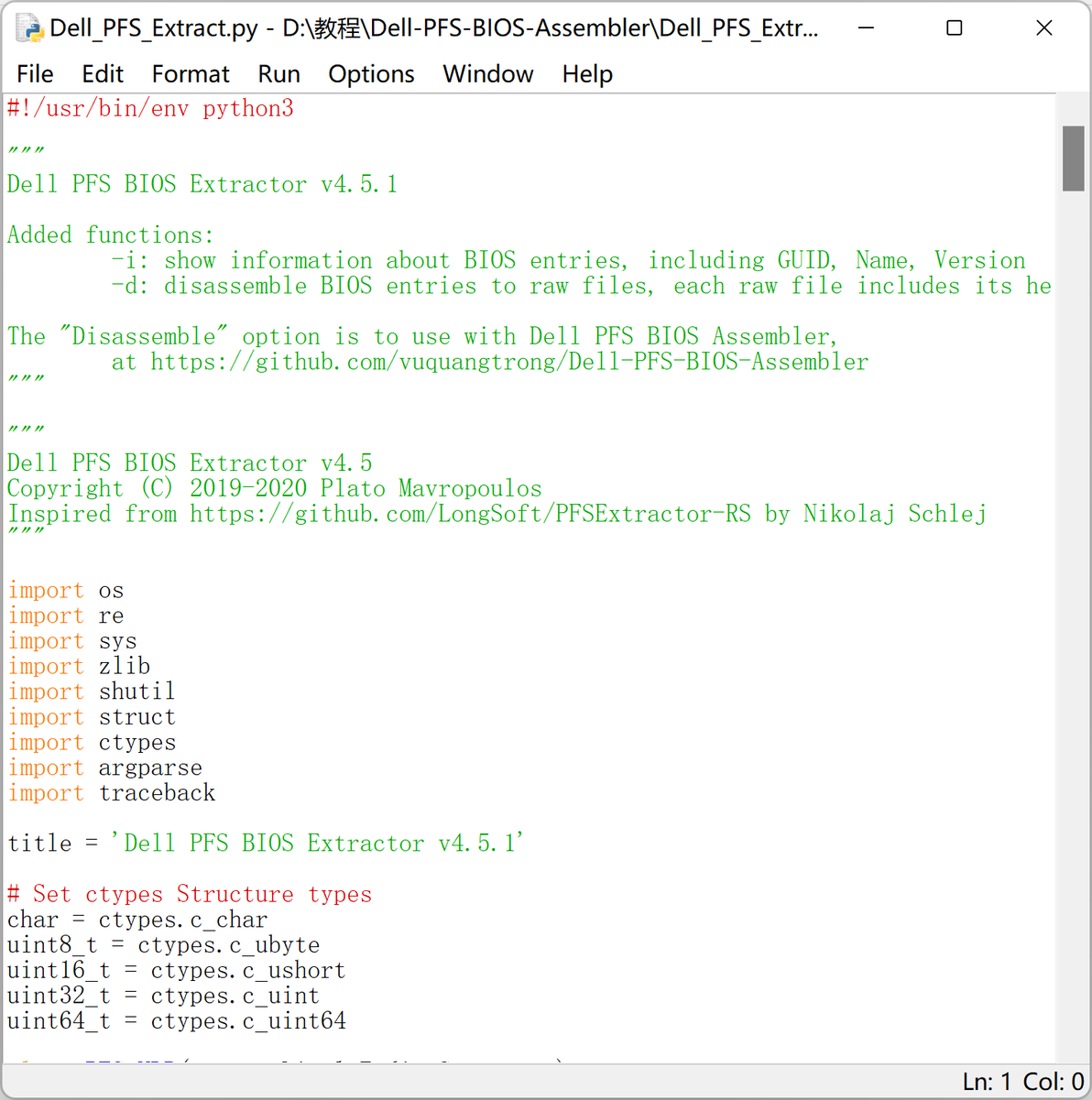Screen dimensions: 1092x1100
Task: Click 'Dell PFS BIOS Extractor v4.5' line
Action: tap(190, 463)
